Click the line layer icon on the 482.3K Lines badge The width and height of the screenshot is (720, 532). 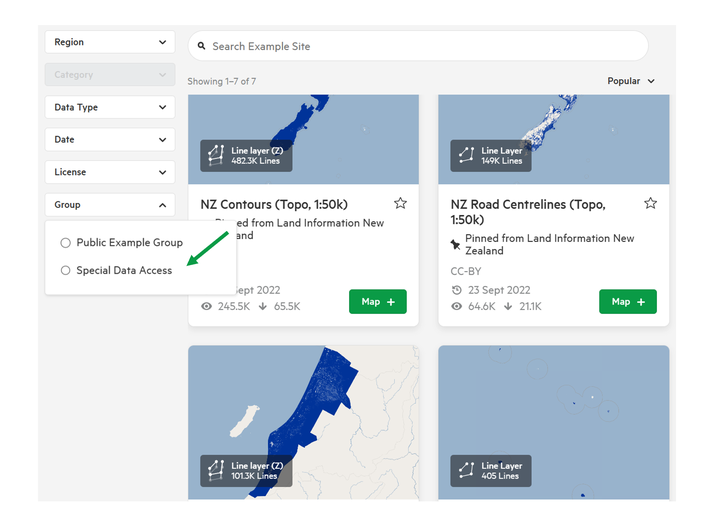pyautogui.click(x=216, y=155)
